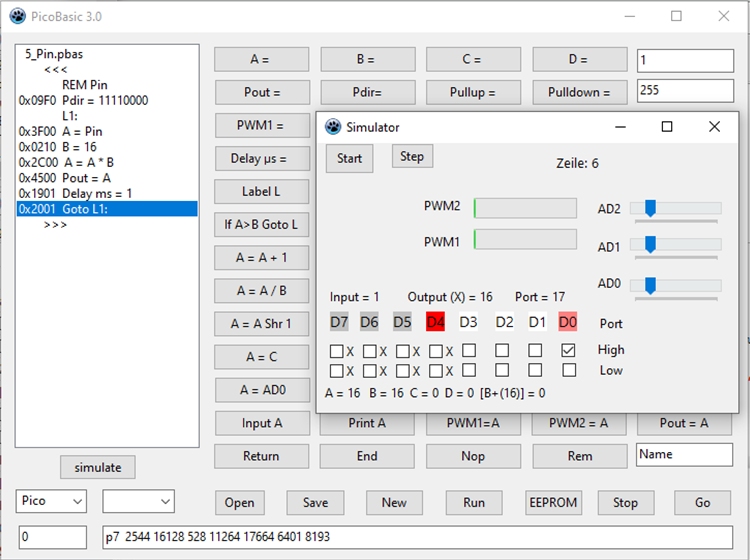750x560 pixels.
Task: Click the Step button in Simulator
Action: tap(412, 157)
